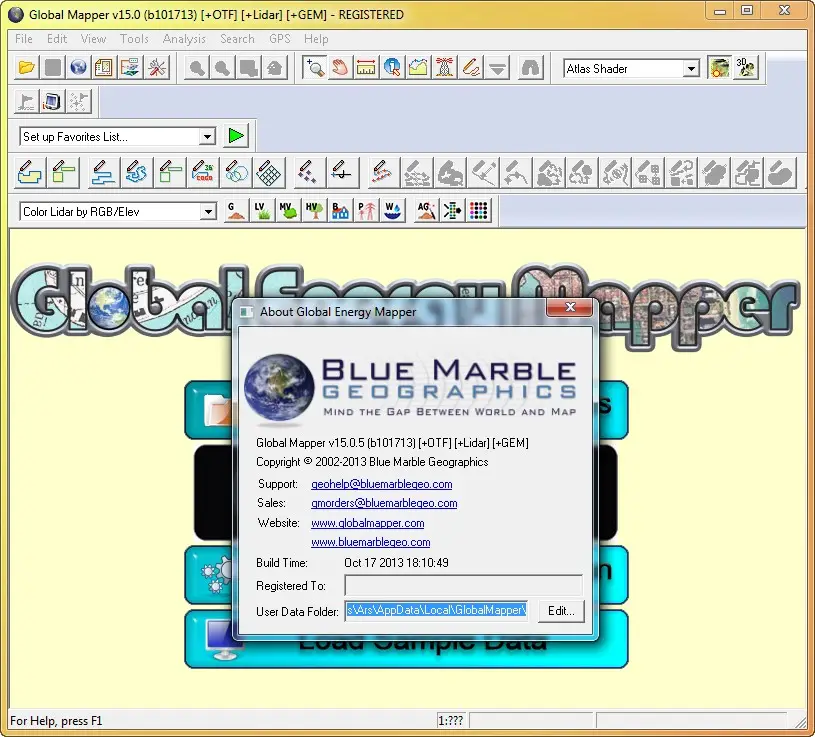Expand the Set up Favorites List dropdown
Image resolution: width=815 pixels, height=737 pixels.
coord(207,137)
